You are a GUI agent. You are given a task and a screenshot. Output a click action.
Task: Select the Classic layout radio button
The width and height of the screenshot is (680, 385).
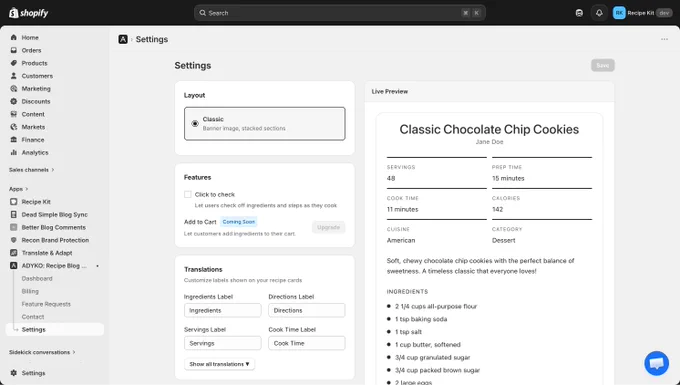195,124
